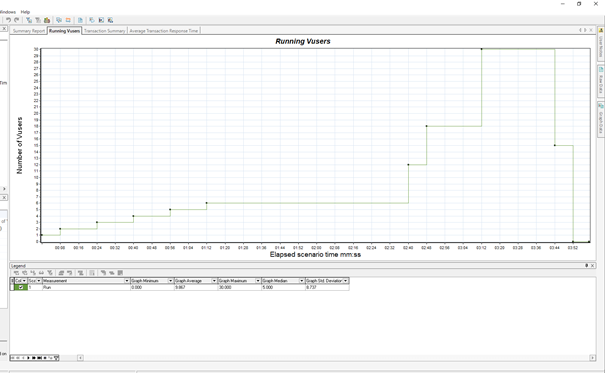This screenshot has height=373, width=605.
Task: Open the Graph Average column filter dropdown
Action: click(x=214, y=281)
